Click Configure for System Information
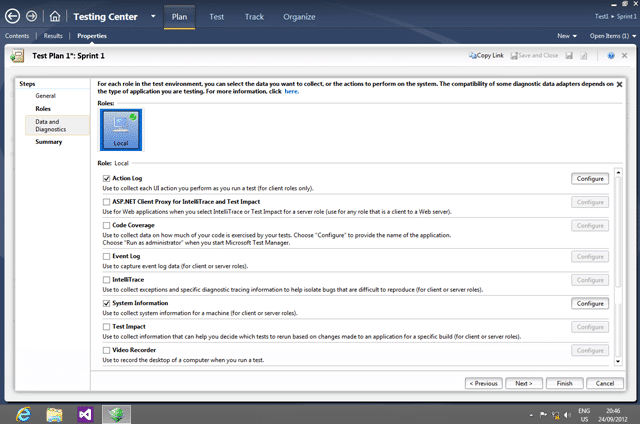 point(590,304)
